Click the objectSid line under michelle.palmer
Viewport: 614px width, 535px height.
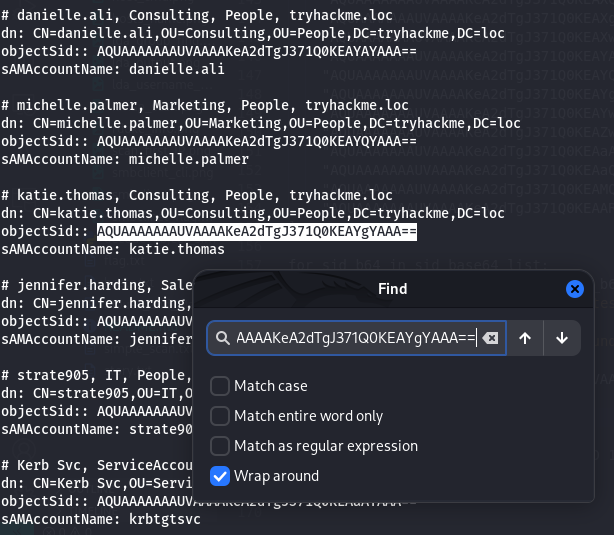point(208,141)
